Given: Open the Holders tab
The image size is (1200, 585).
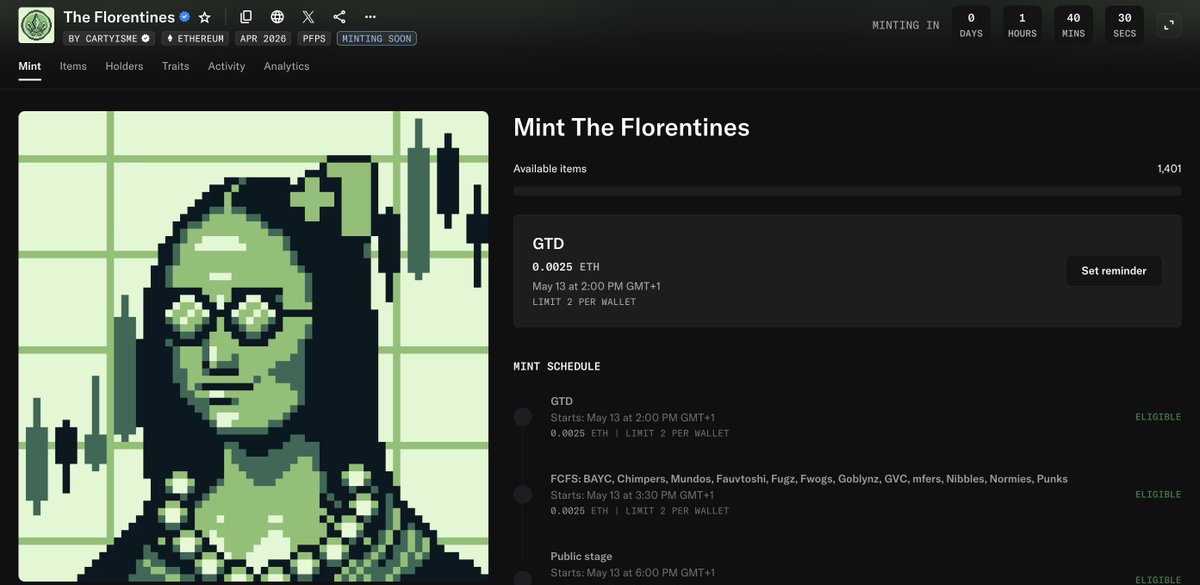Looking at the screenshot, I should click(x=124, y=66).
